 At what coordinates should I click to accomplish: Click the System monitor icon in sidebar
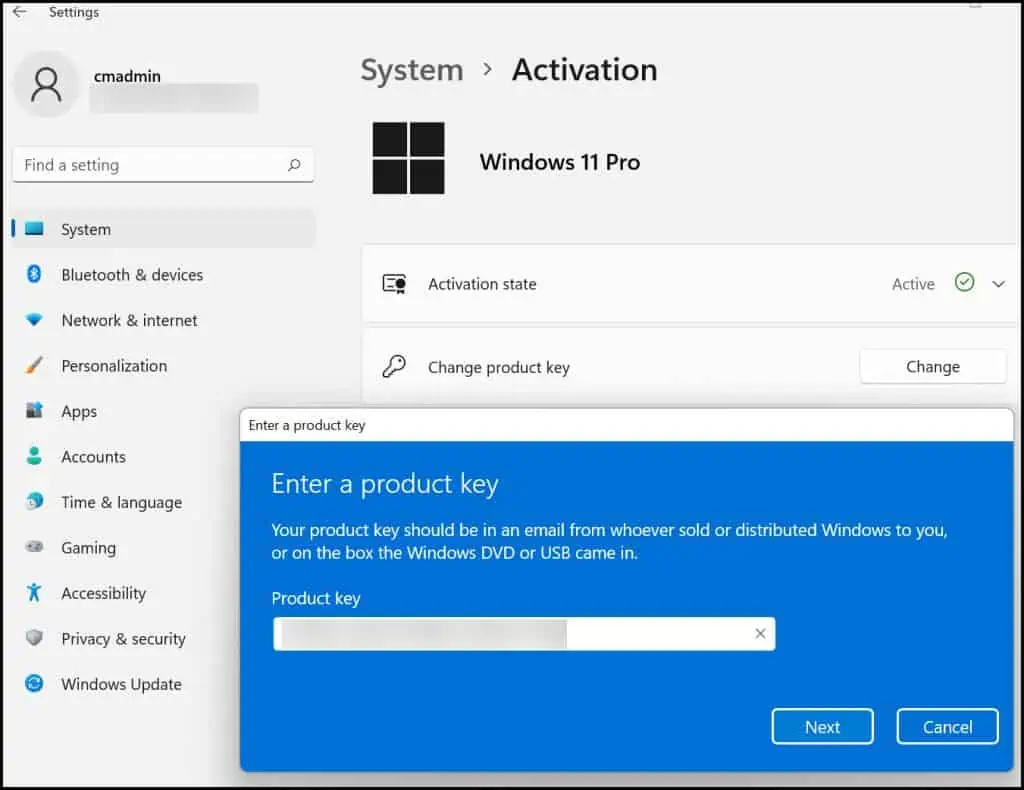point(34,229)
